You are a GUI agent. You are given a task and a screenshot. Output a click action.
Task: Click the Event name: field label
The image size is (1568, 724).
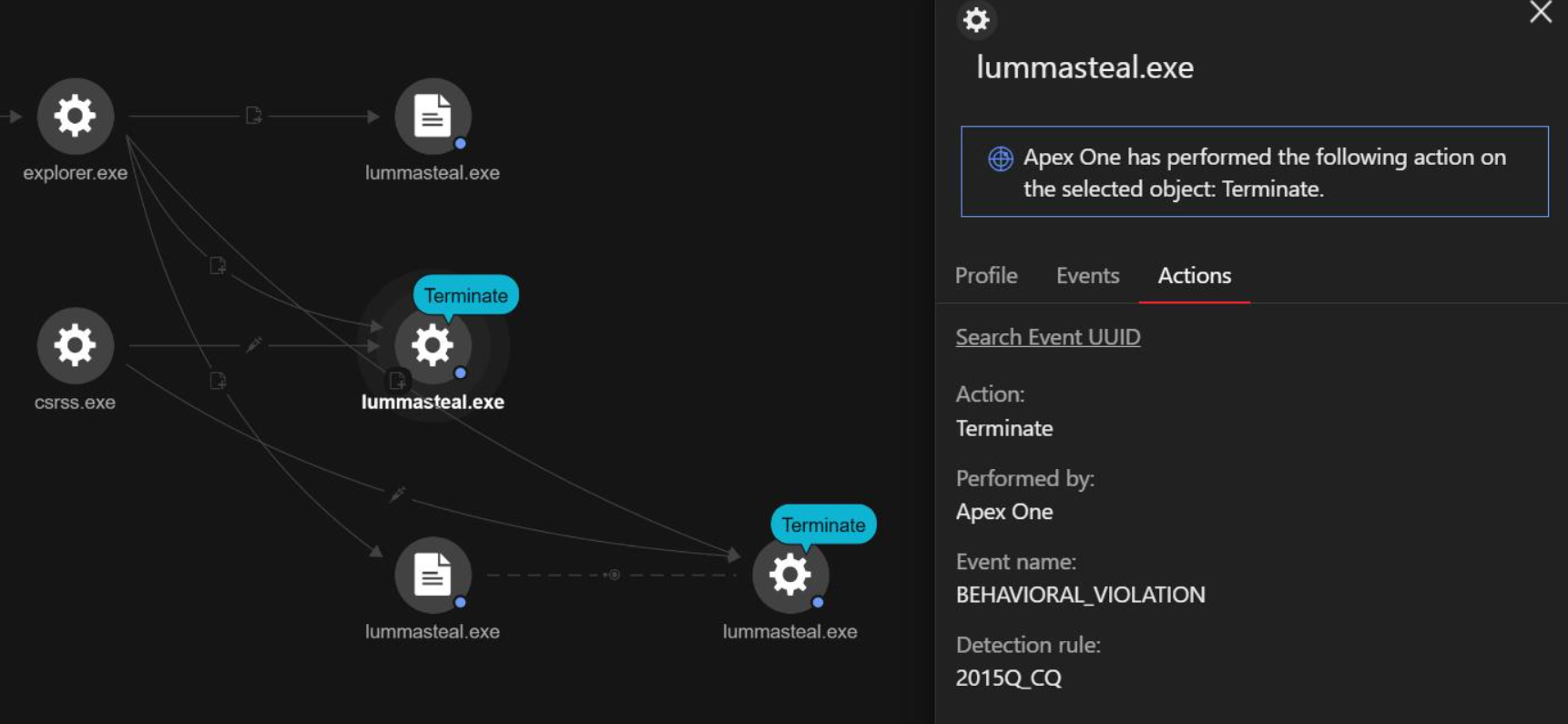tap(1016, 562)
